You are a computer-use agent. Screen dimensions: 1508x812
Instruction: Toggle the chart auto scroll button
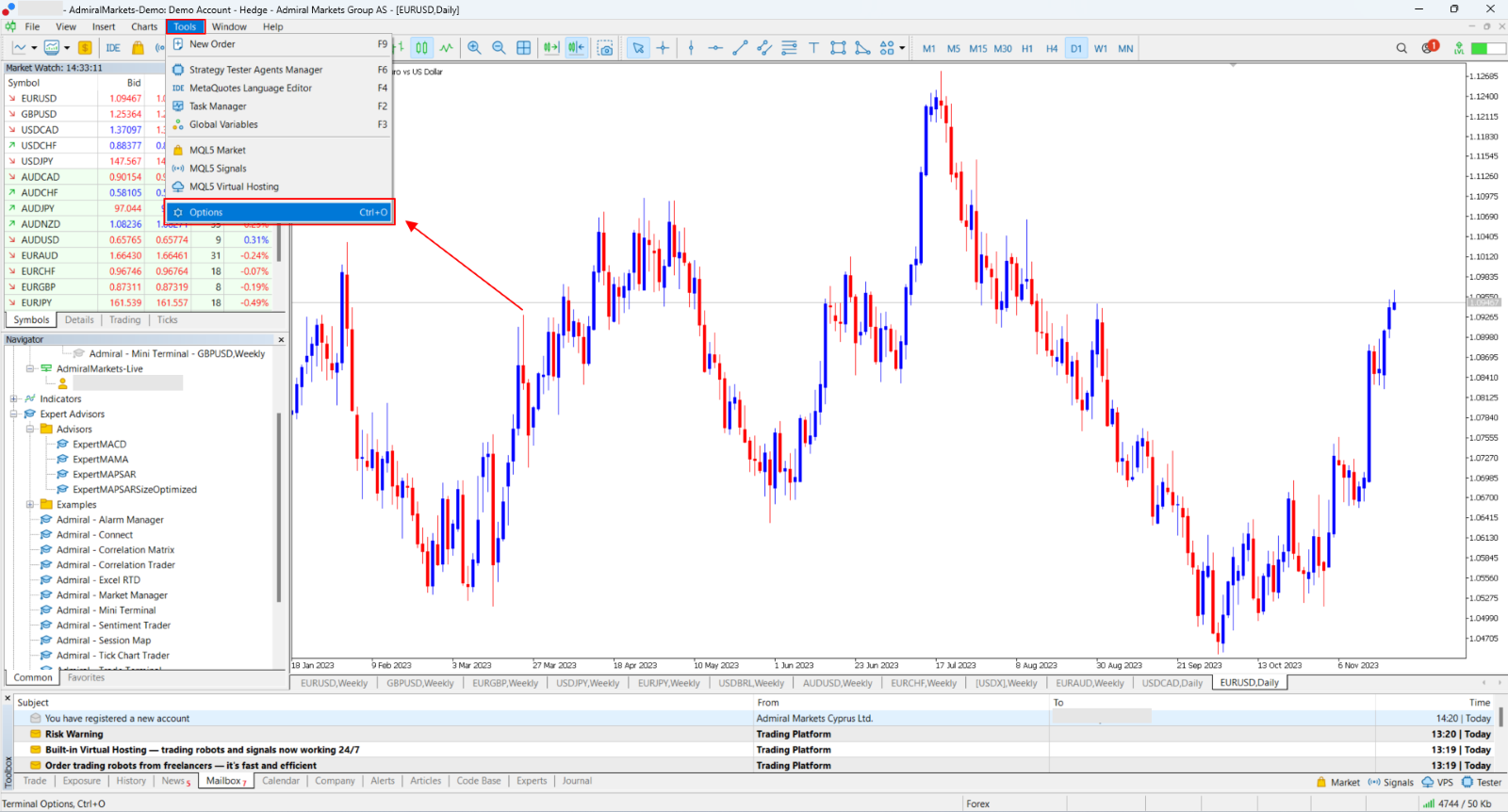pos(551,48)
